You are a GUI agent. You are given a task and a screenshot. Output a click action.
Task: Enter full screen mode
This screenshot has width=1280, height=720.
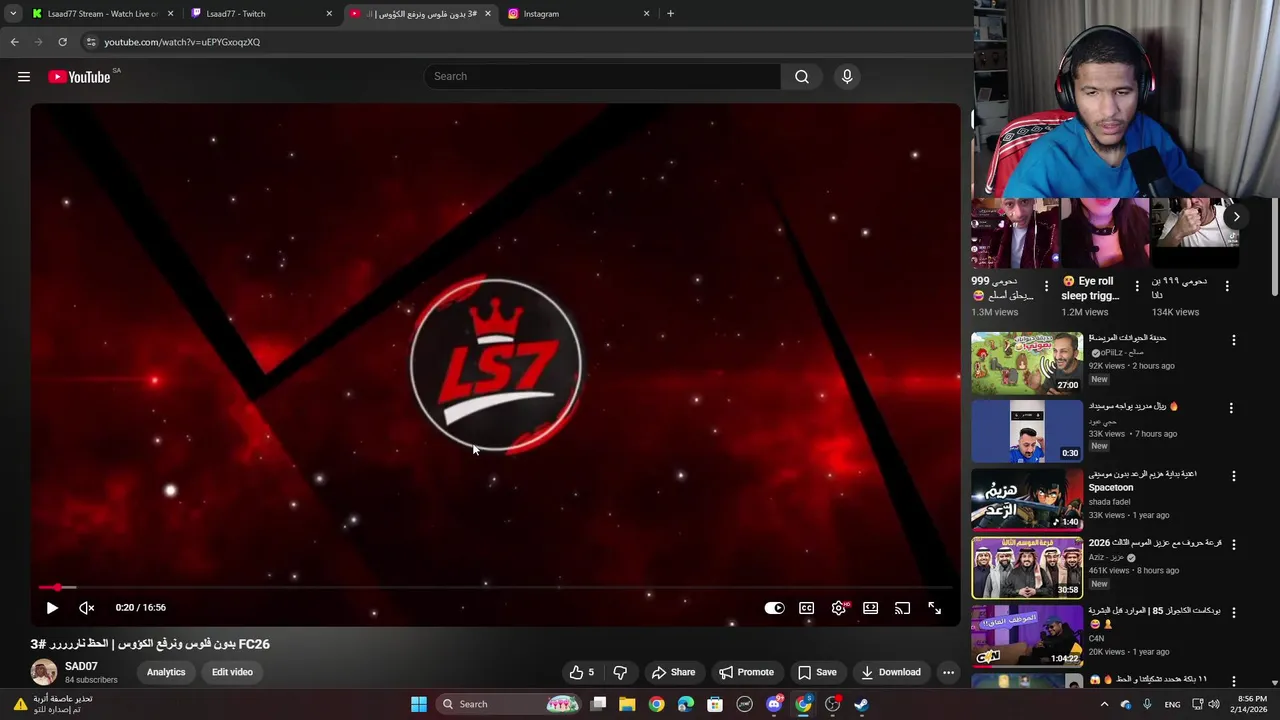pos(935,608)
